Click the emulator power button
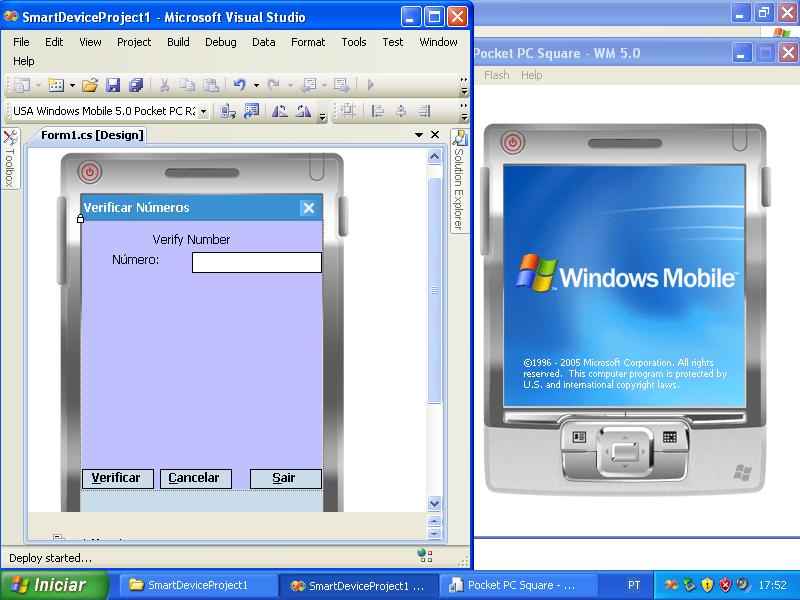Image resolution: width=800 pixels, height=600 pixels. tap(513, 142)
